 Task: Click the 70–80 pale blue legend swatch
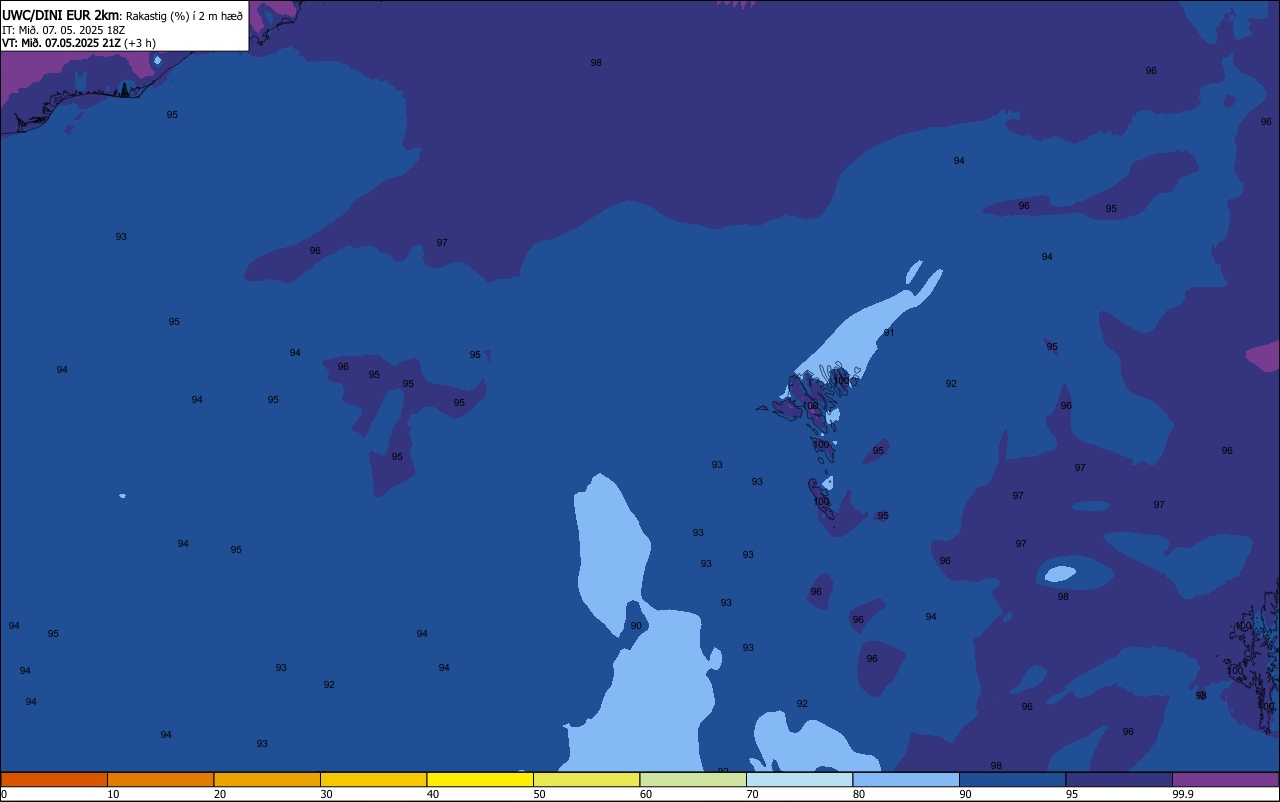799,779
